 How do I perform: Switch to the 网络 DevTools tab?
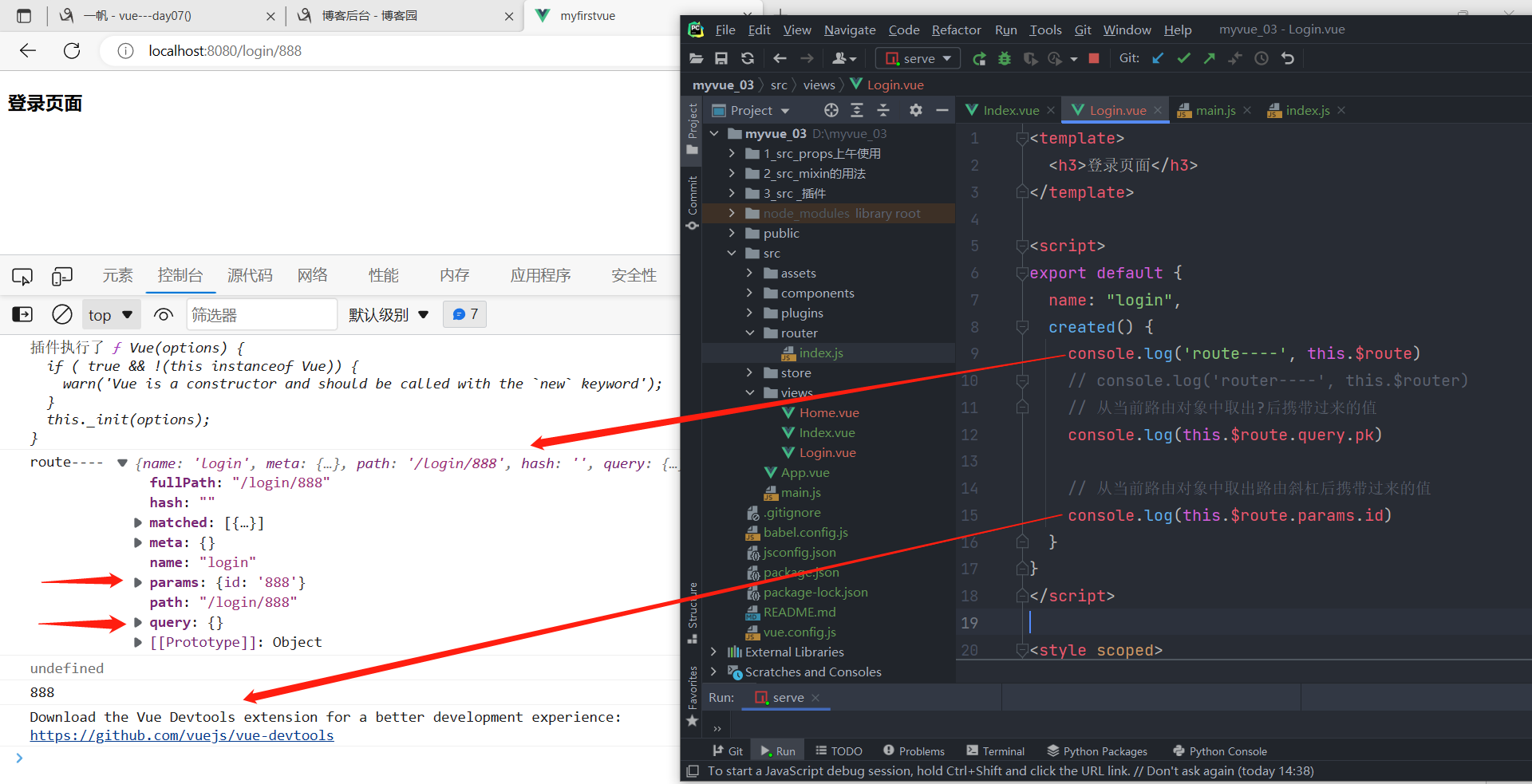click(x=313, y=275)
